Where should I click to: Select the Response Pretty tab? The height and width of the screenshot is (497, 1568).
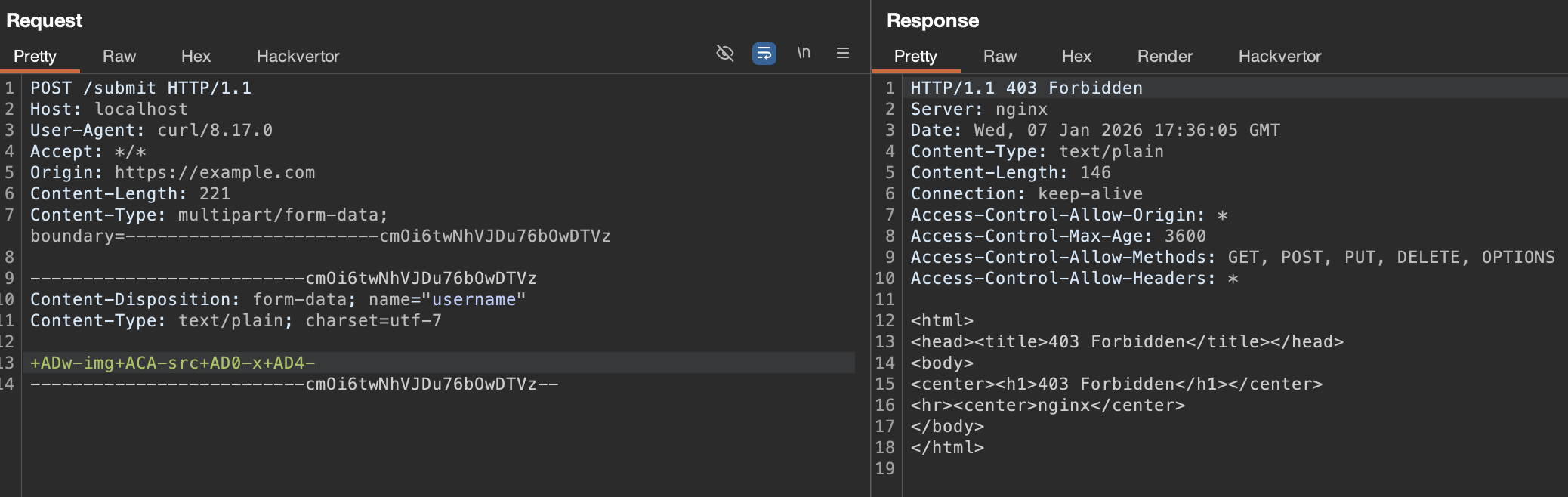[915, 57]
